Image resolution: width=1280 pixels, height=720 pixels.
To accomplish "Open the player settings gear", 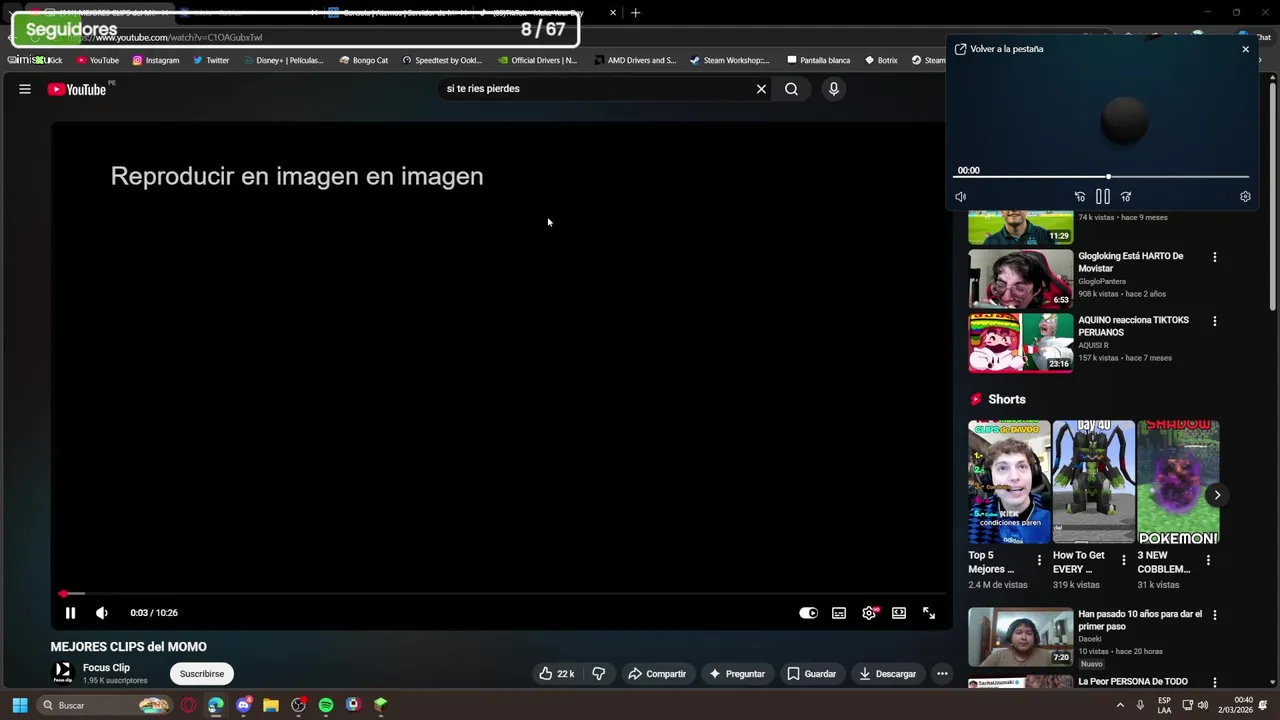I will coord(869,613).
